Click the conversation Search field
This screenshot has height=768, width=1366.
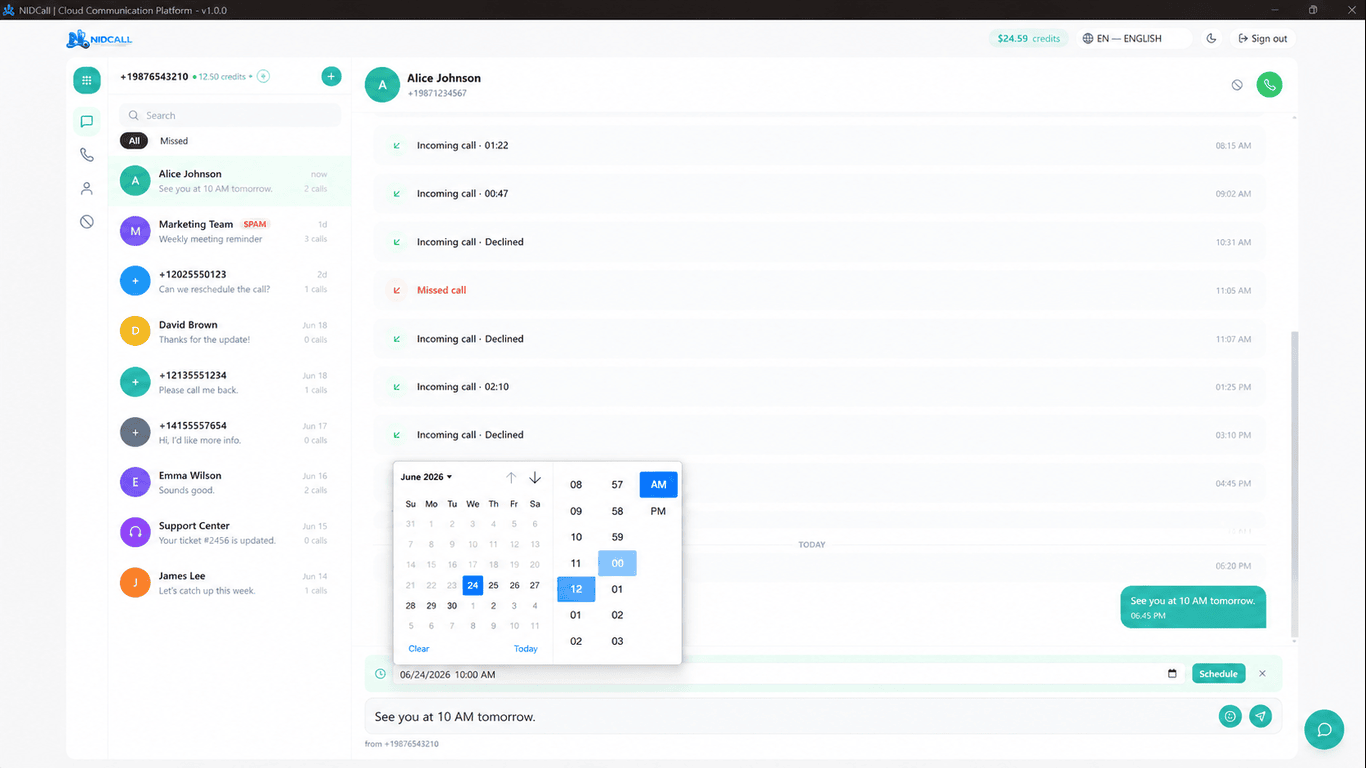(230, 115)
